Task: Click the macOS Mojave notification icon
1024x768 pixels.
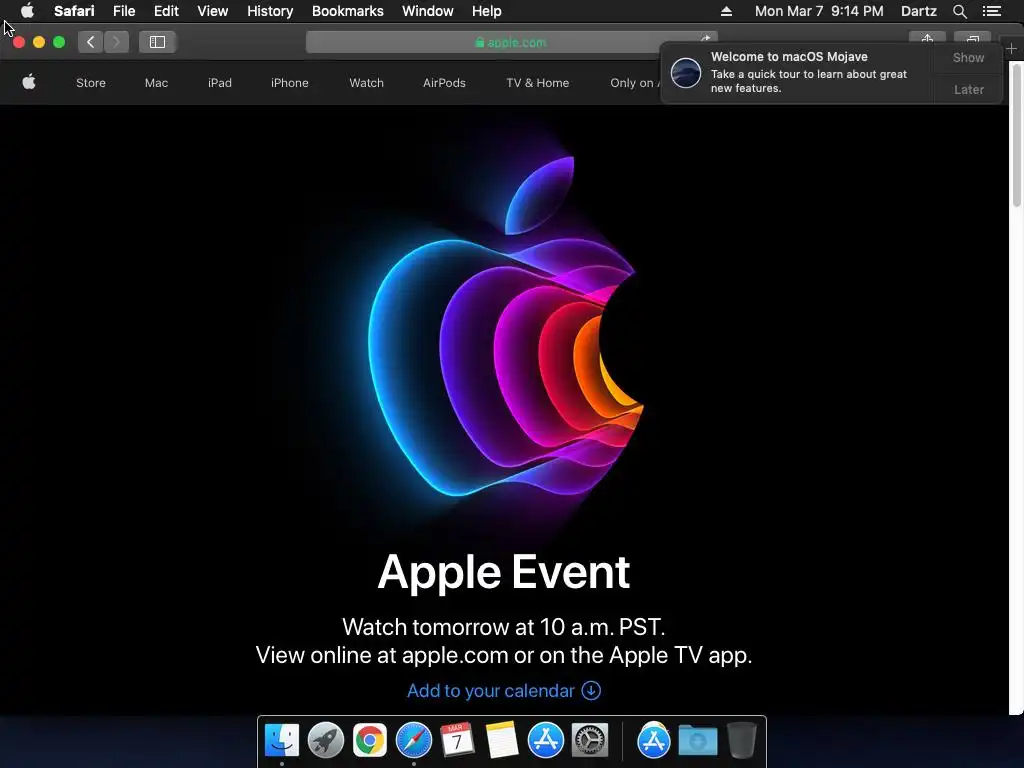Action: [x=686, y=72]
